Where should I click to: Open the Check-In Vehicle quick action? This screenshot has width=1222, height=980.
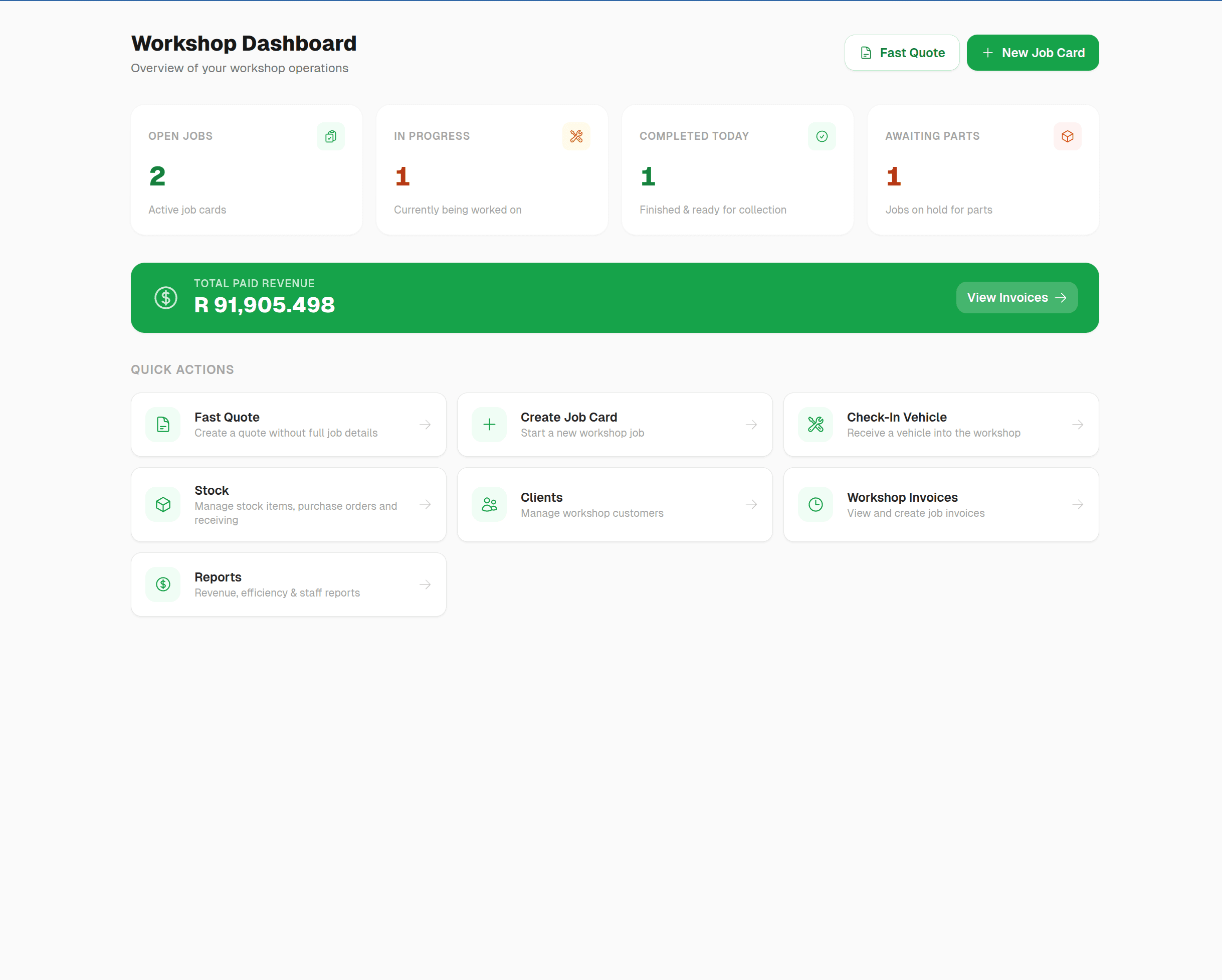coord(941,425)
